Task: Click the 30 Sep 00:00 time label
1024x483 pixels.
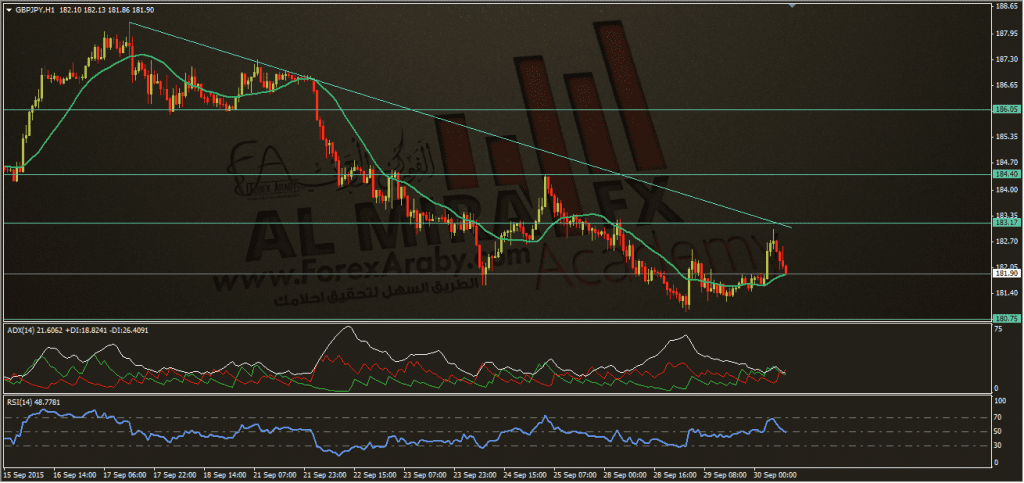Action: tap(776, 475)
